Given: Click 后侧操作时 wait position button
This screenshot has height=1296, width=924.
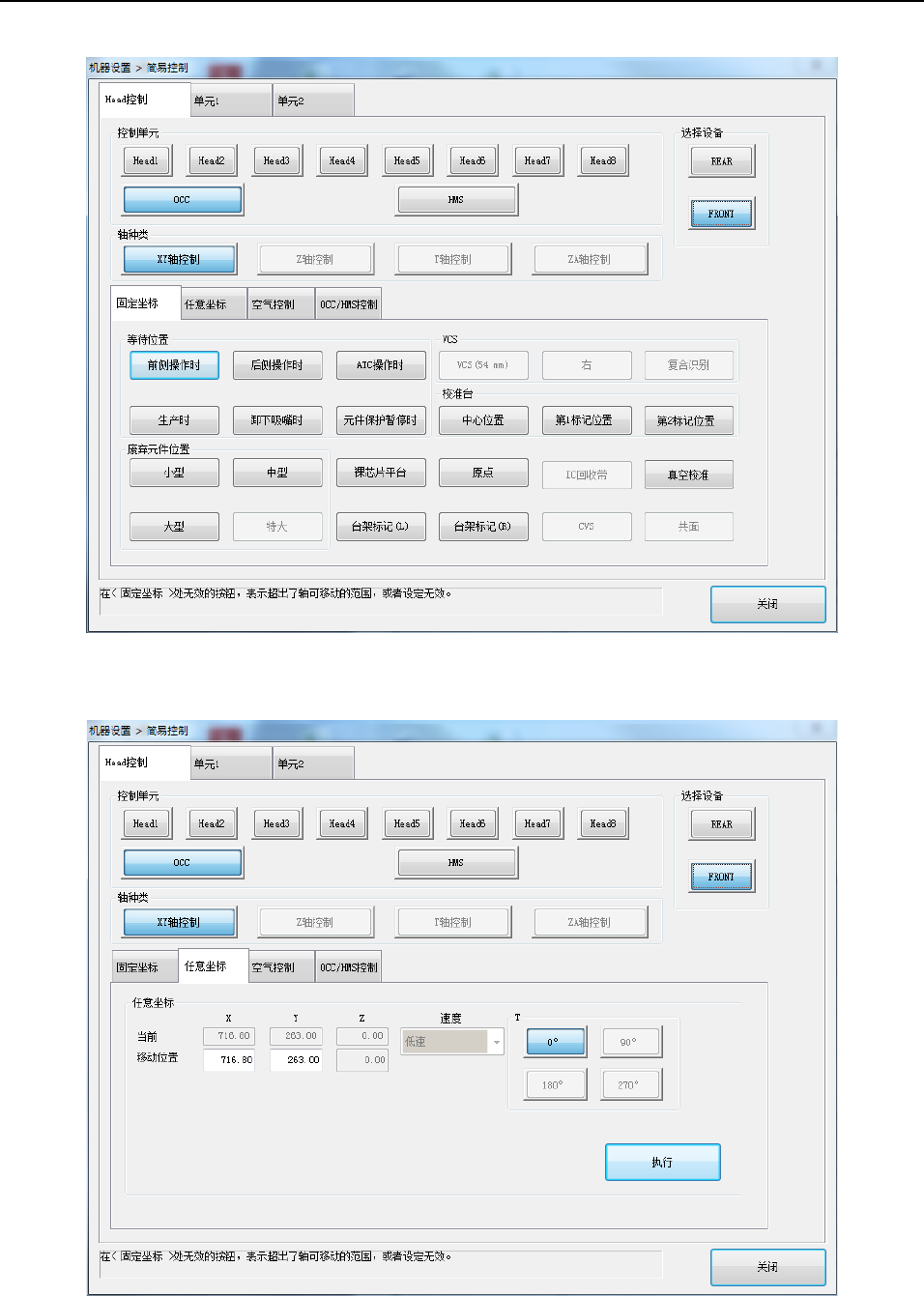Looking at the screenshot, I should pyautogui.click(x=277, y=365).
